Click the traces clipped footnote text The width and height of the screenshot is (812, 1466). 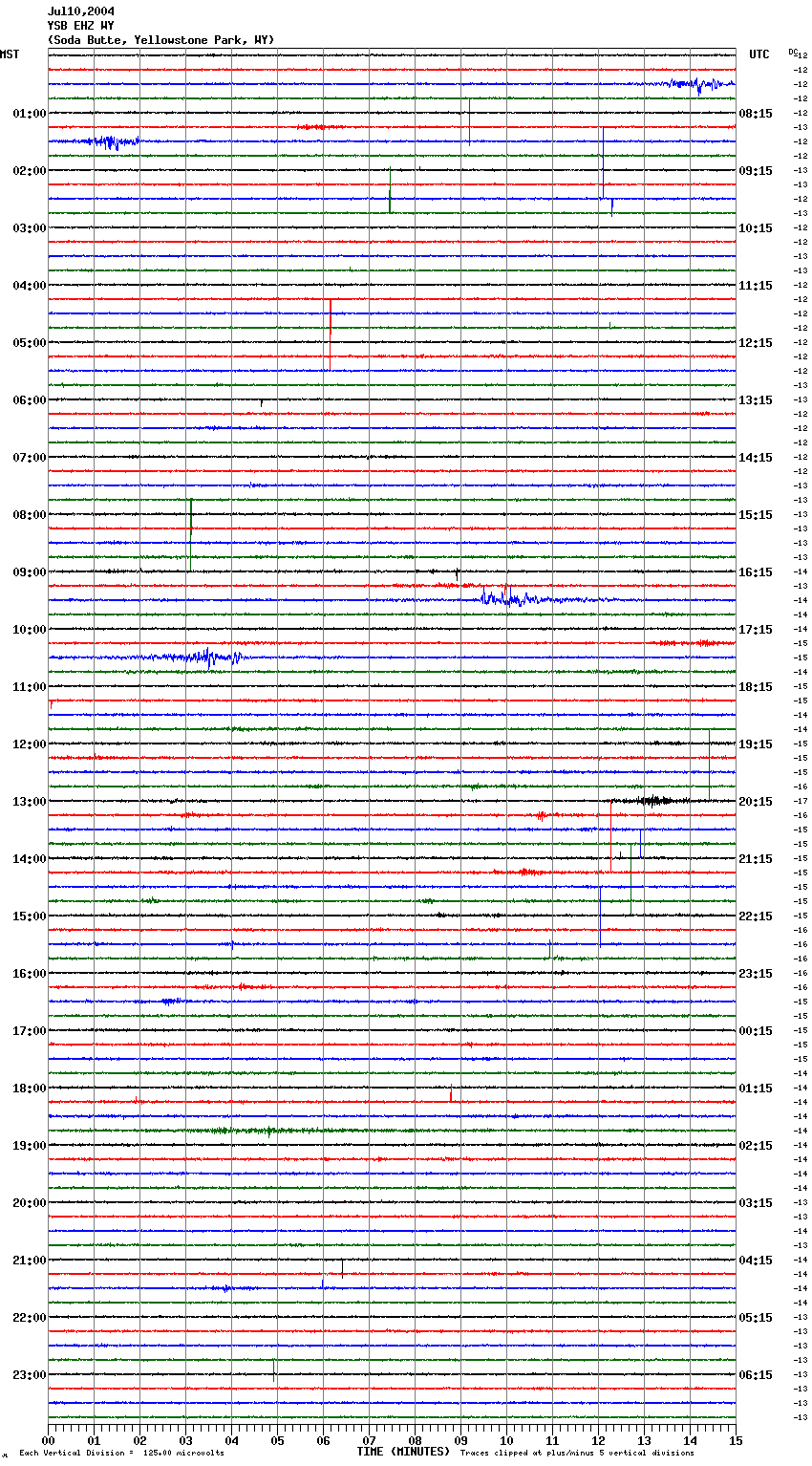[x=577, y=1454]
